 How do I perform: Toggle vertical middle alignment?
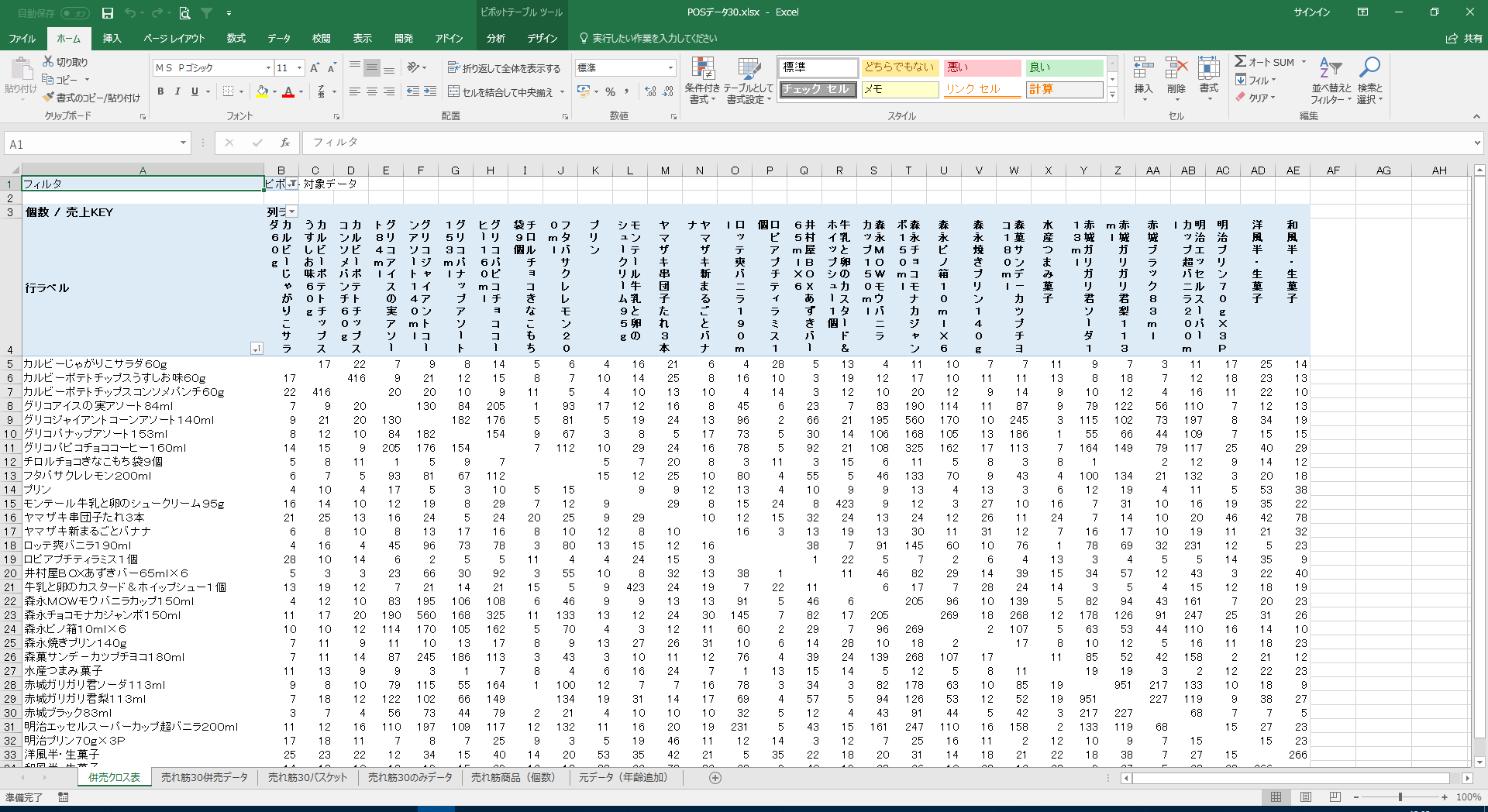[372, 67]
